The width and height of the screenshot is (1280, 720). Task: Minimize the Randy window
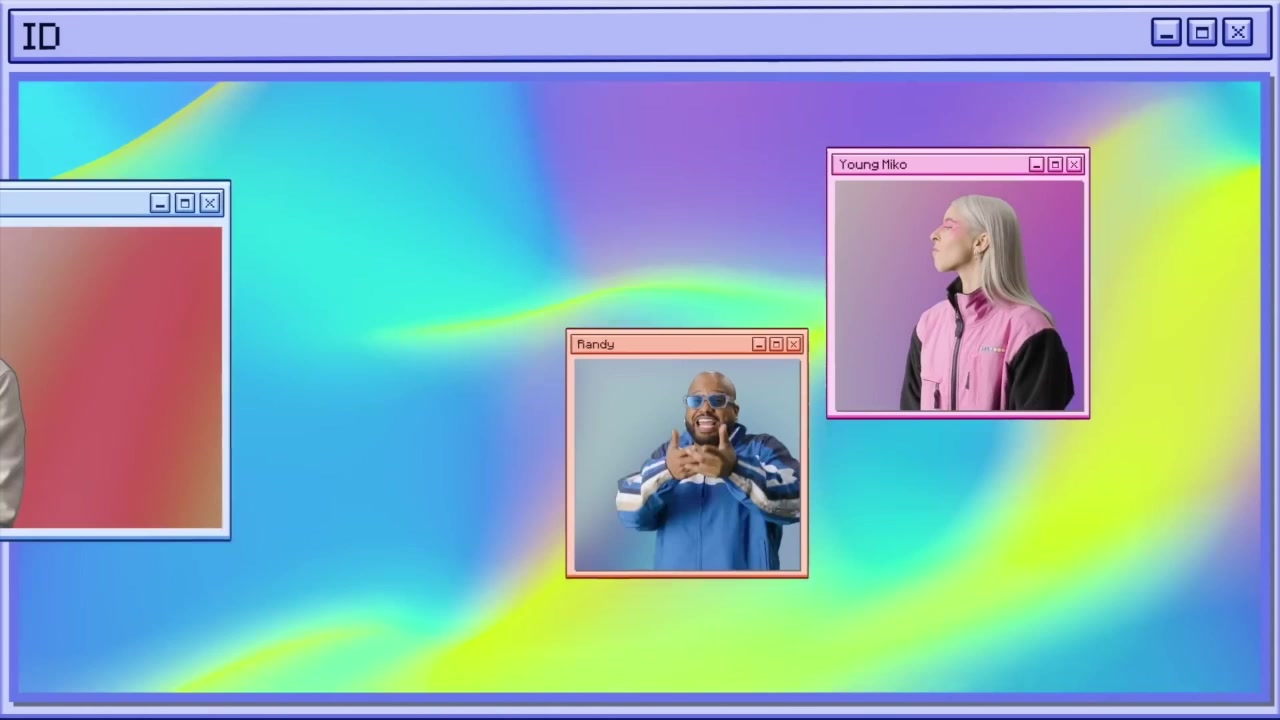tap(759, 344)
